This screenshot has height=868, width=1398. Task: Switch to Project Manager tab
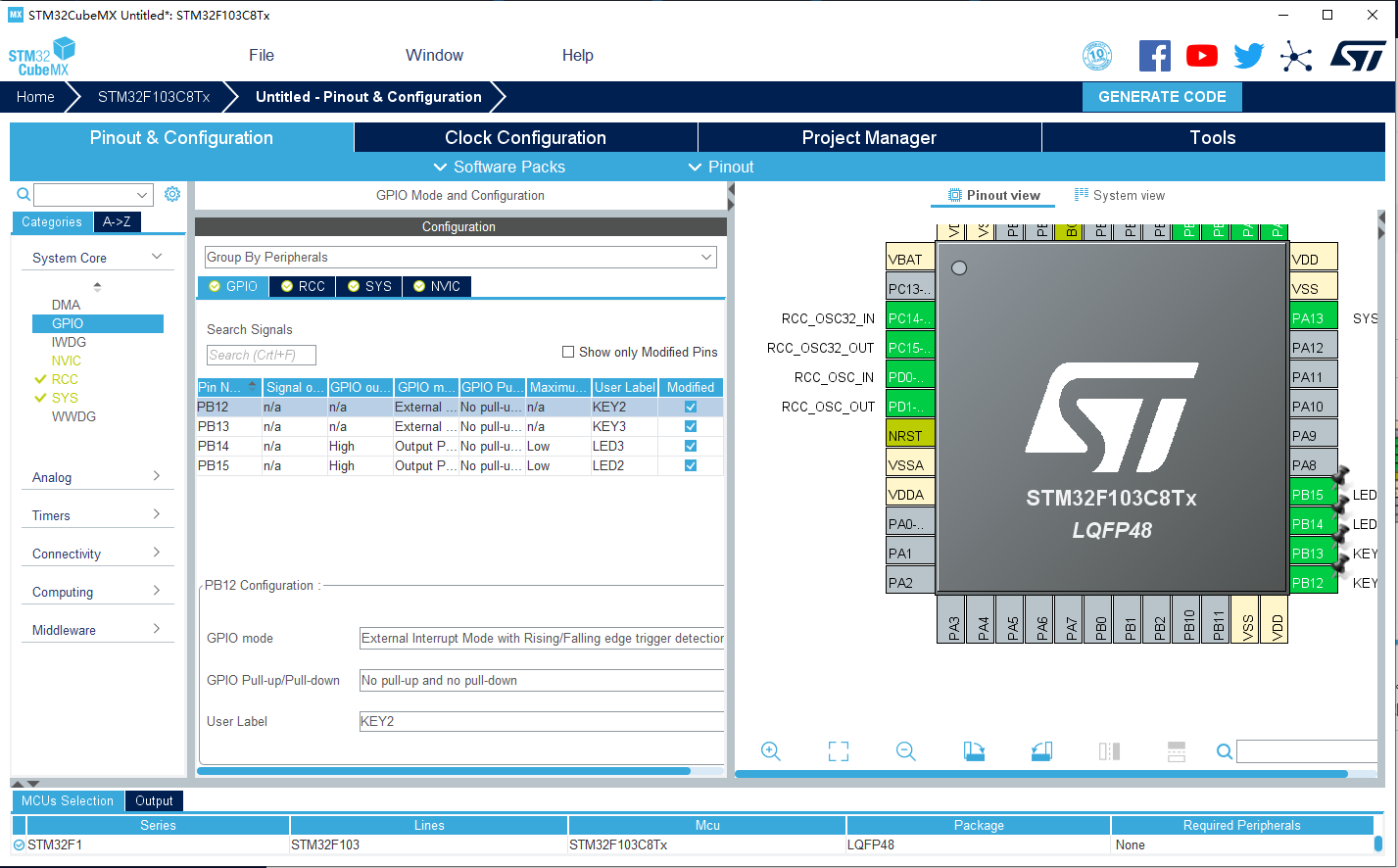tap(870, 137)
